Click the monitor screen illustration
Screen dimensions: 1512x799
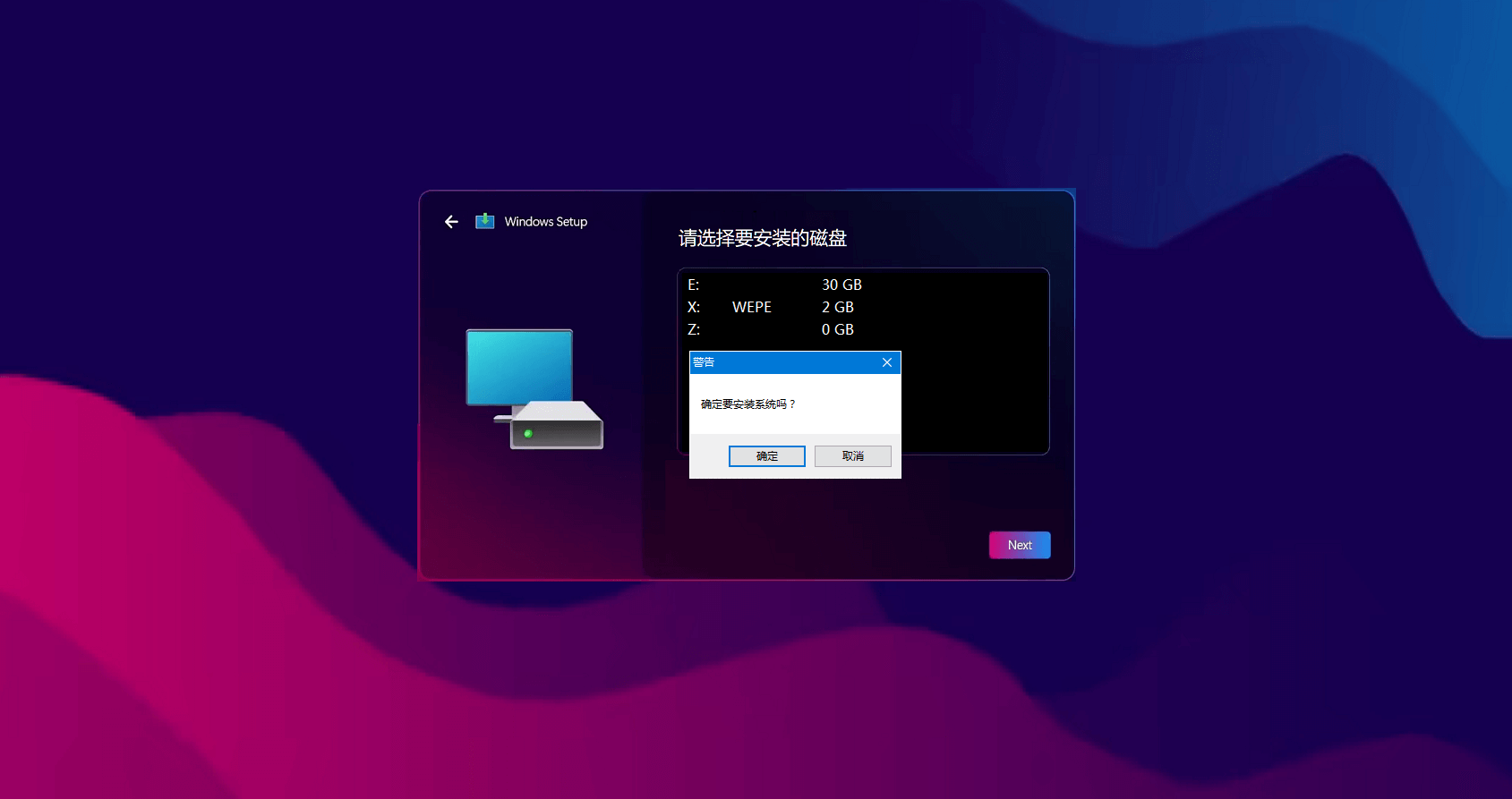tap(519, 367)
